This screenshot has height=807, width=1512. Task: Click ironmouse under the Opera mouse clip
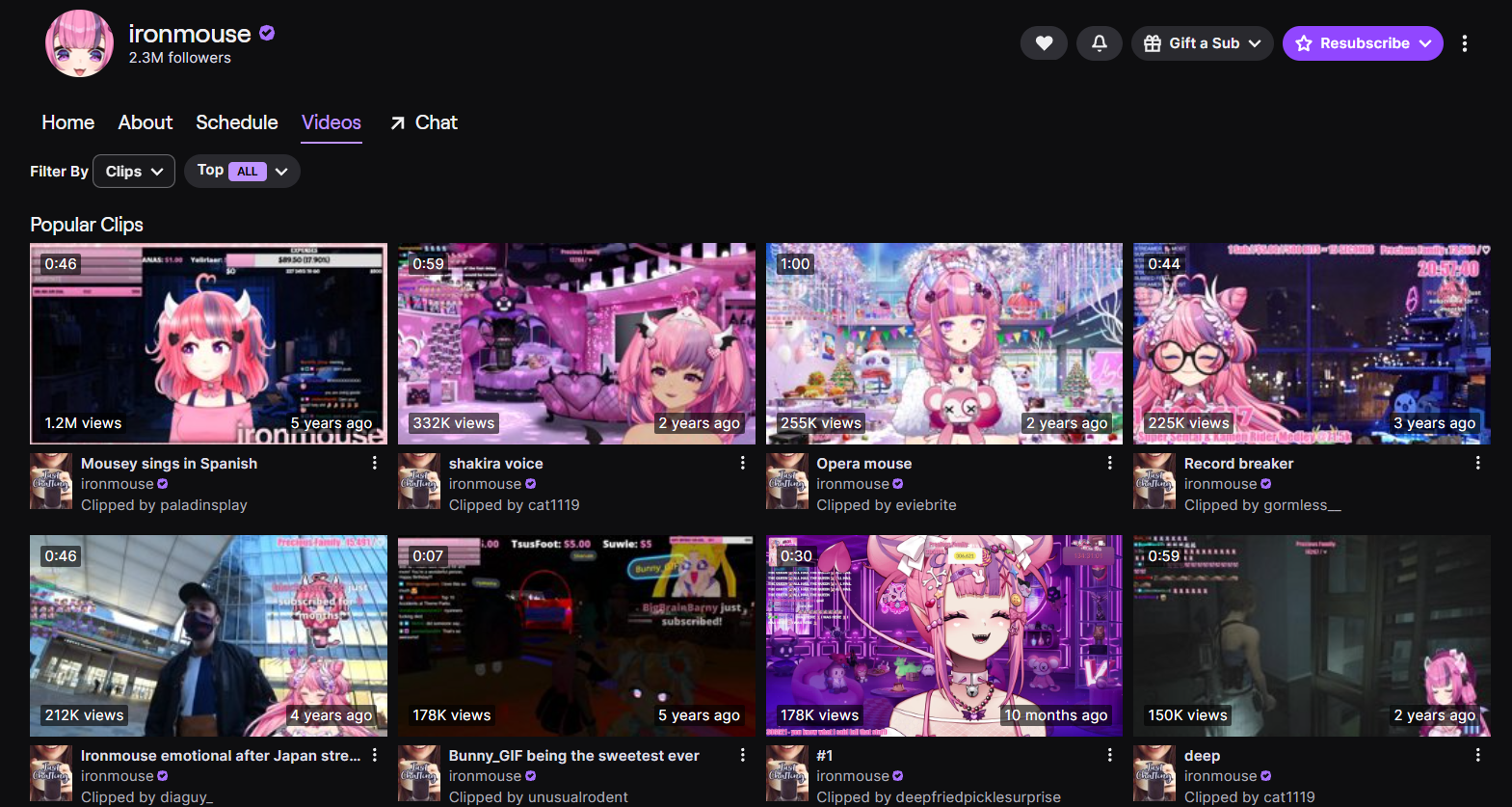pyautogui.click(x=853, y=484)
